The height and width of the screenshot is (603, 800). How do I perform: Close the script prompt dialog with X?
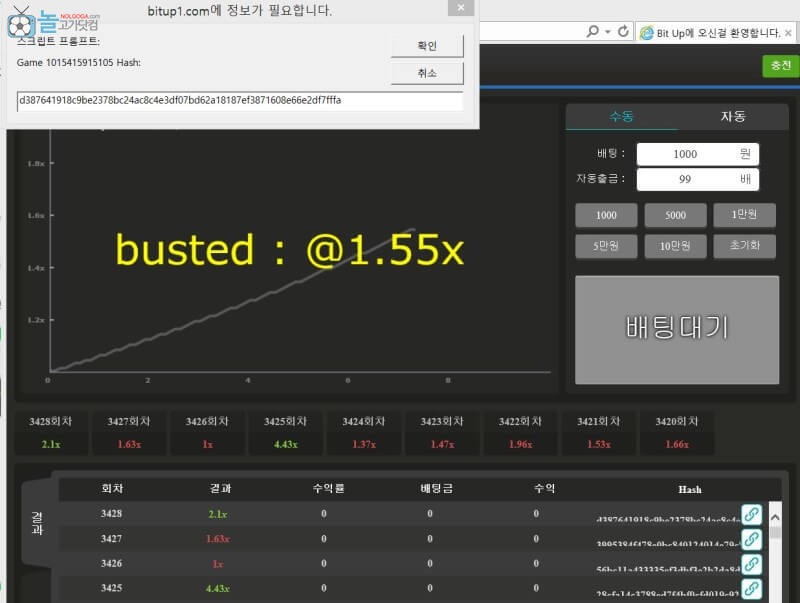[x=459, y=8]
